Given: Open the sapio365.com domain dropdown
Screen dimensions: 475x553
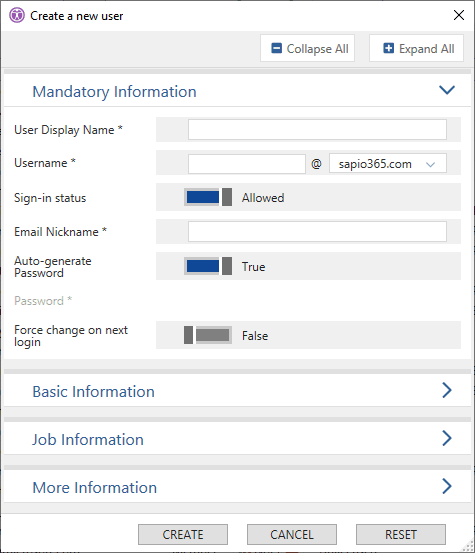Looking at the screenshot, I should (x=388, y=164).
